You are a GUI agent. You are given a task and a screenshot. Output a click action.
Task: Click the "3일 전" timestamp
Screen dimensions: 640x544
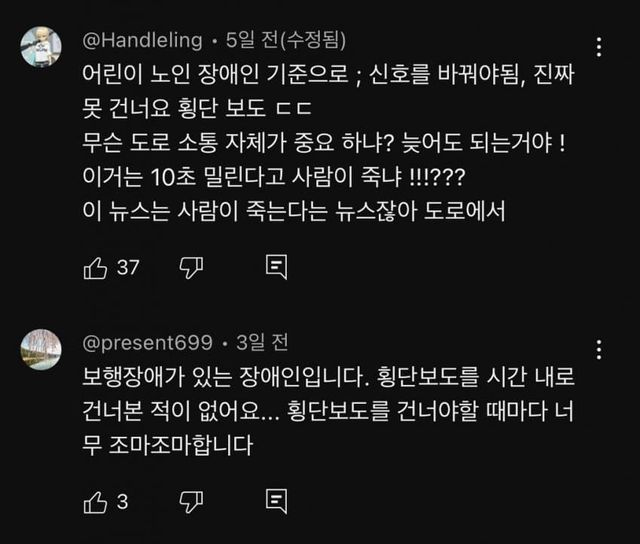(261, 343)
